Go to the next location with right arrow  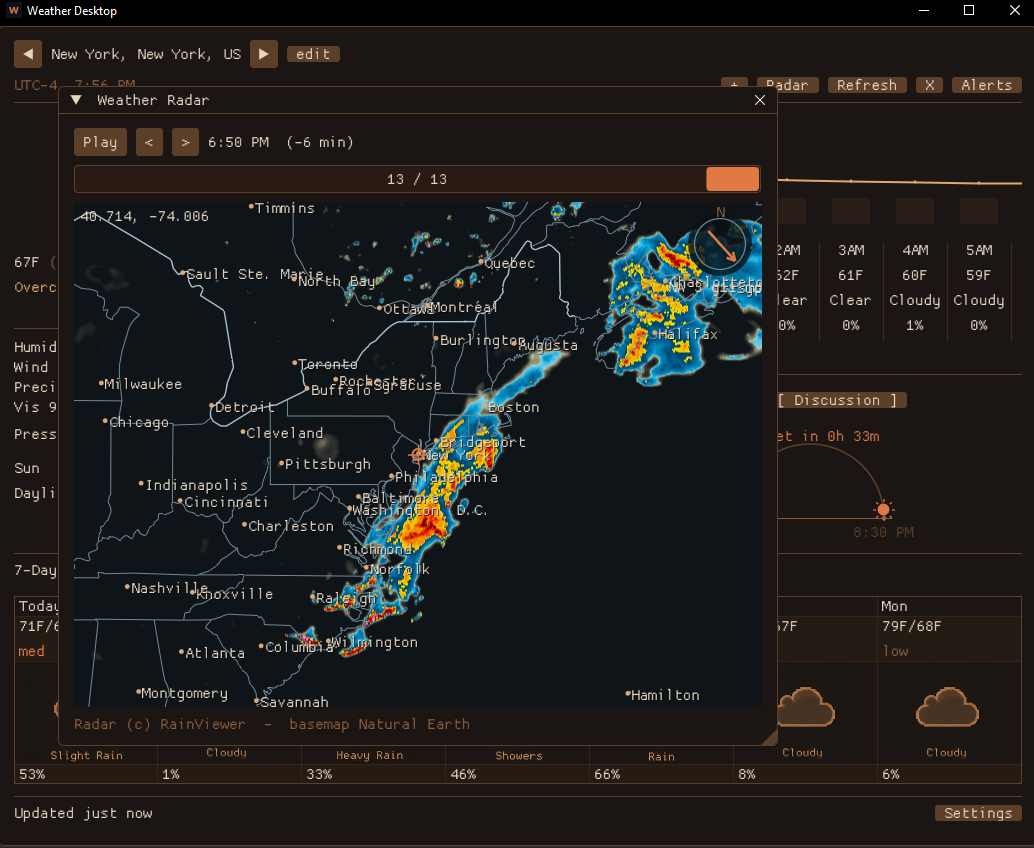(x=264, y=54)
